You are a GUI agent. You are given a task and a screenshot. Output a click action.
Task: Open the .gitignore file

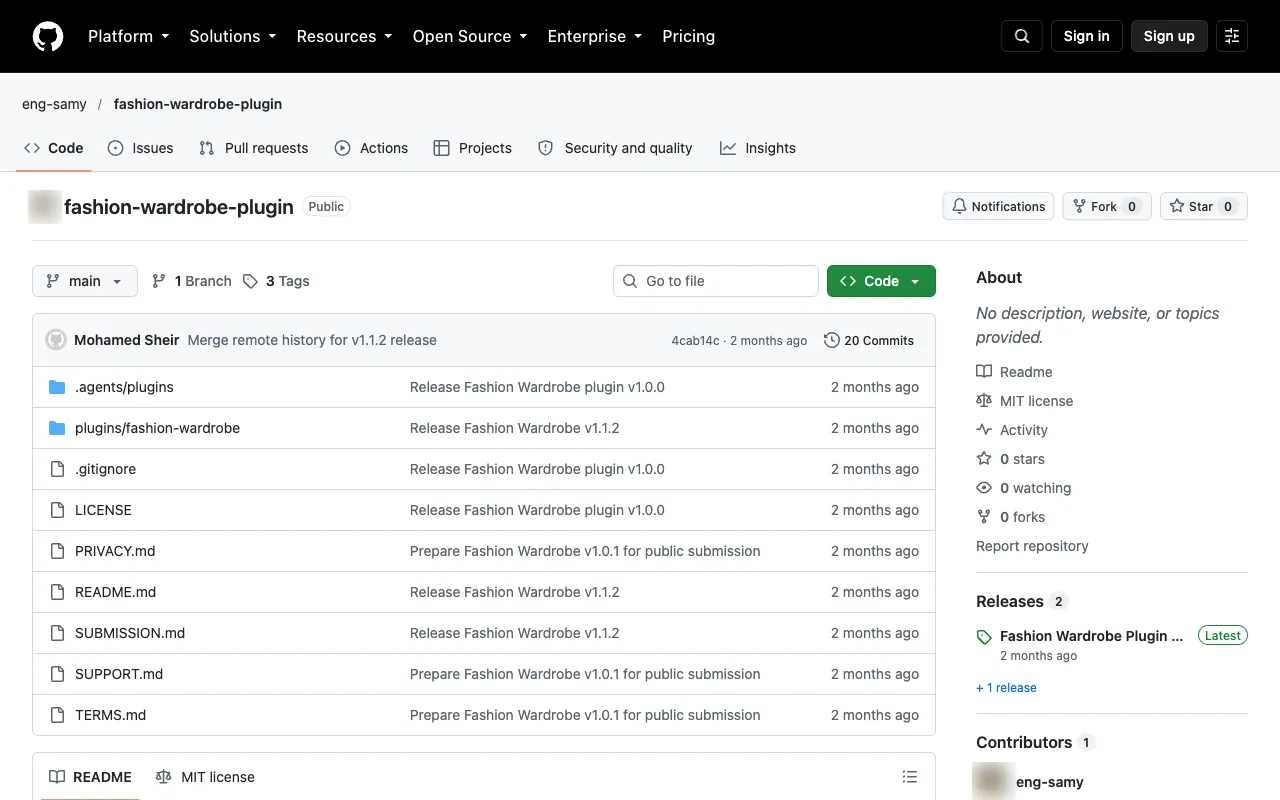point(105,469)
